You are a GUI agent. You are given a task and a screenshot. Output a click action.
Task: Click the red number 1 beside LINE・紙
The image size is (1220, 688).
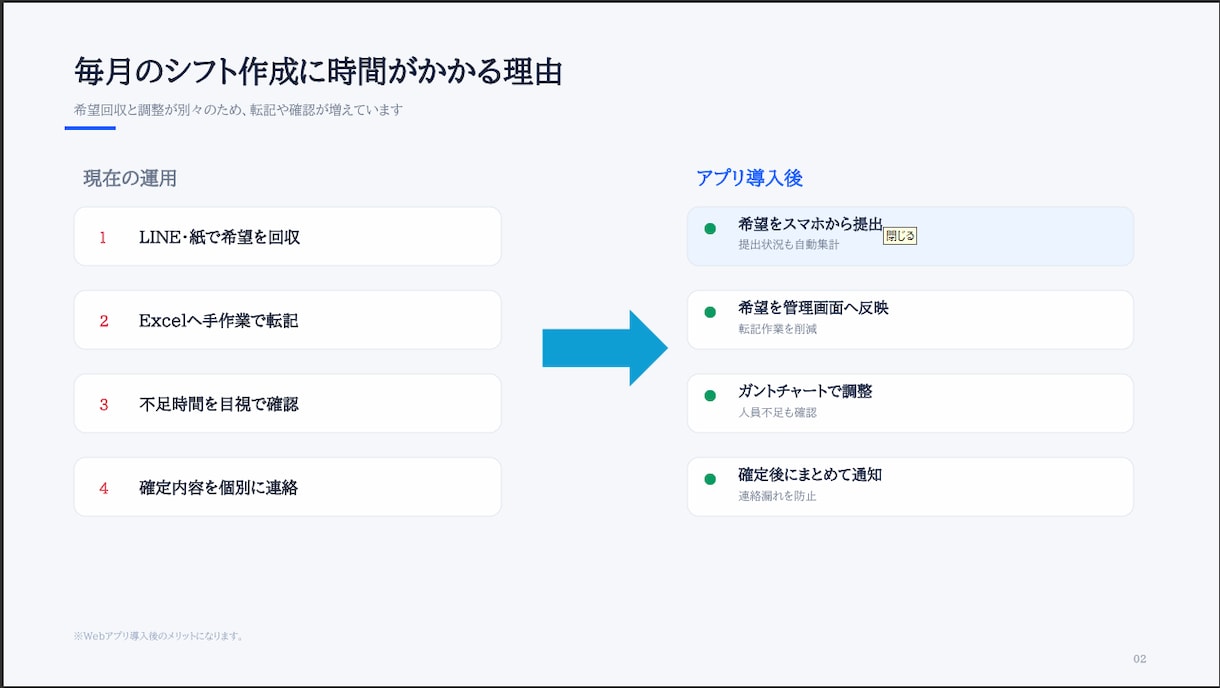click(x=103, y=238)
